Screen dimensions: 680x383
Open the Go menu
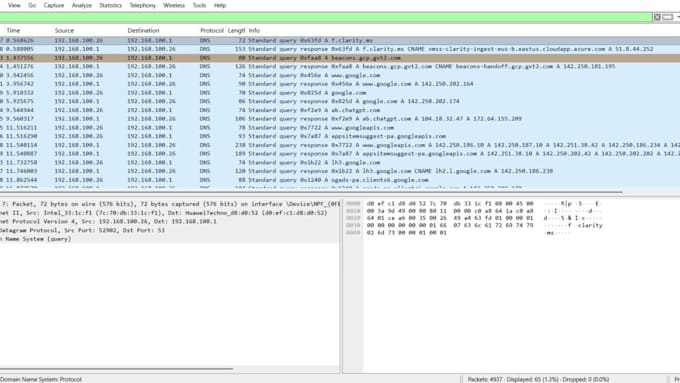32,5
